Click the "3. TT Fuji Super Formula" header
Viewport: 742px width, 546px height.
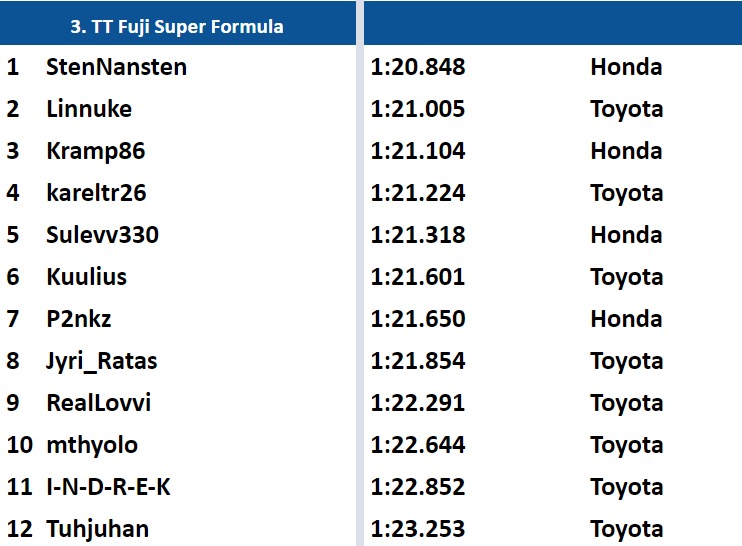pyautogui.click(x=177, y=27)
